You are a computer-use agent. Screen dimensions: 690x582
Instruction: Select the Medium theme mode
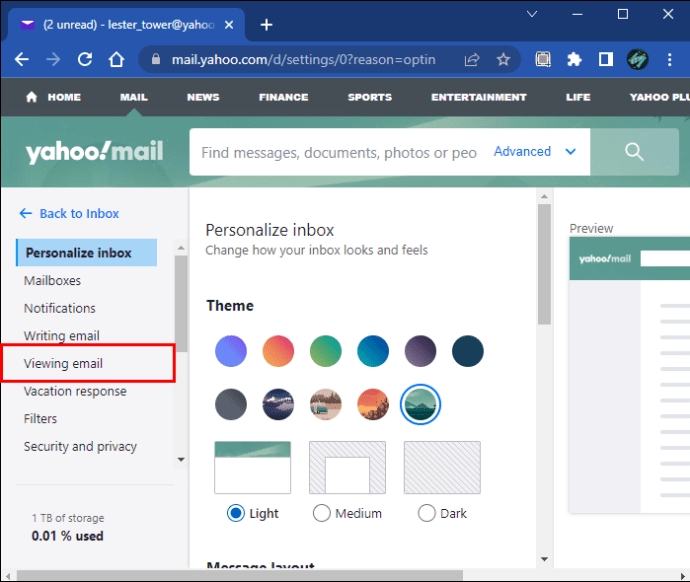pos(322,513)
